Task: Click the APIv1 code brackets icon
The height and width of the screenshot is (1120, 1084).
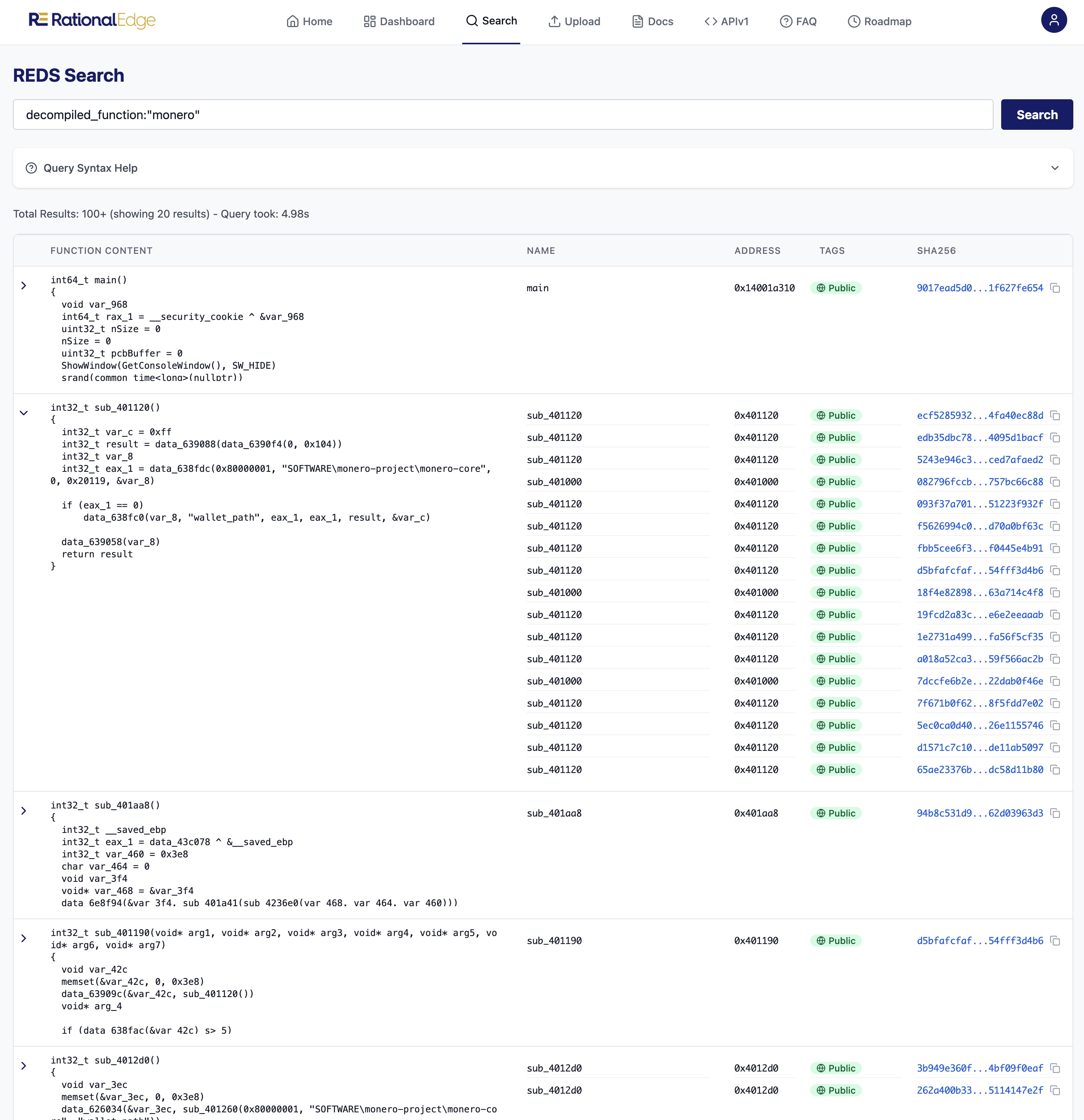Action: pyautogui.click(x=711, y=21)
